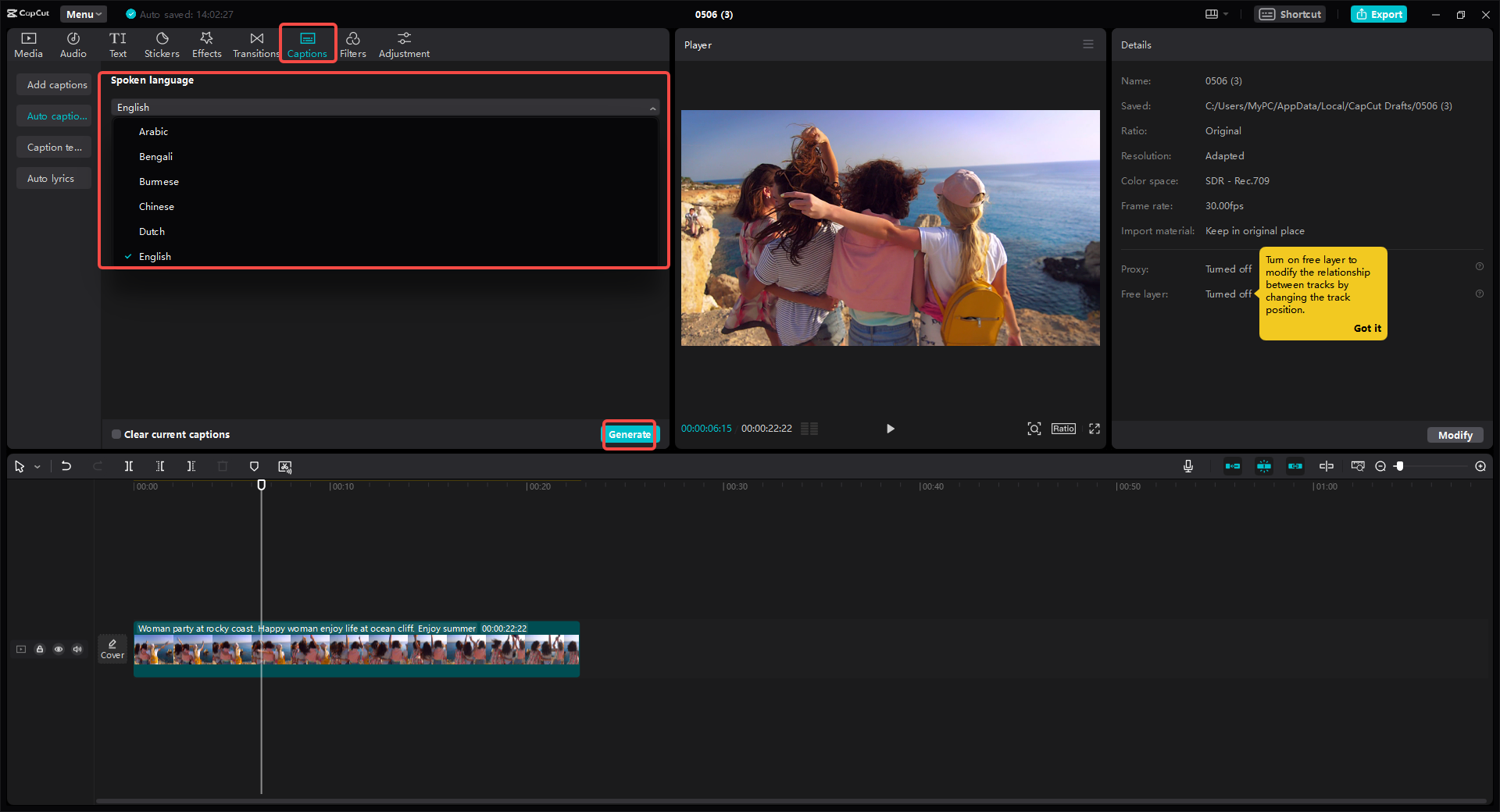The image size is (1500, 812).
Task: Select the split clip tool in timeline
Action: point(129,466)
